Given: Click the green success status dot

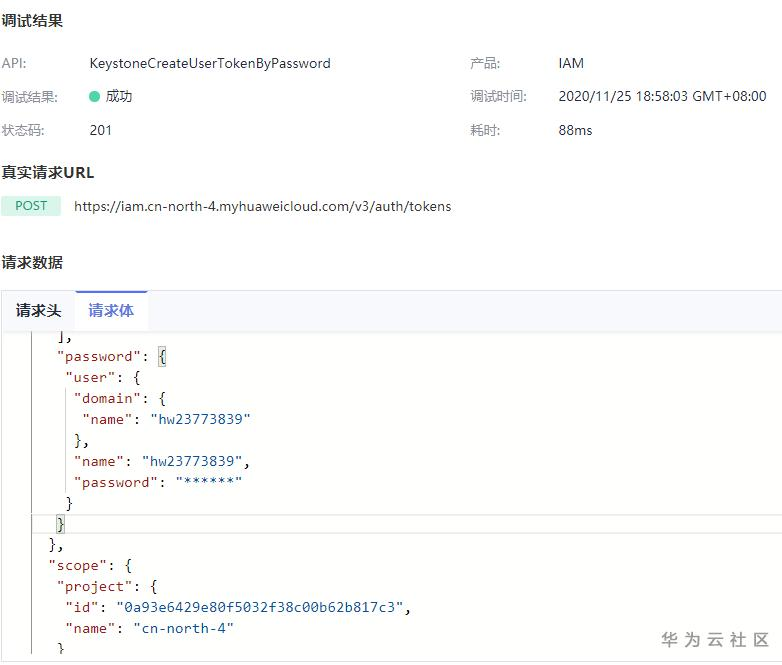Looking at the screenshot, I should (x=95, y=96).
